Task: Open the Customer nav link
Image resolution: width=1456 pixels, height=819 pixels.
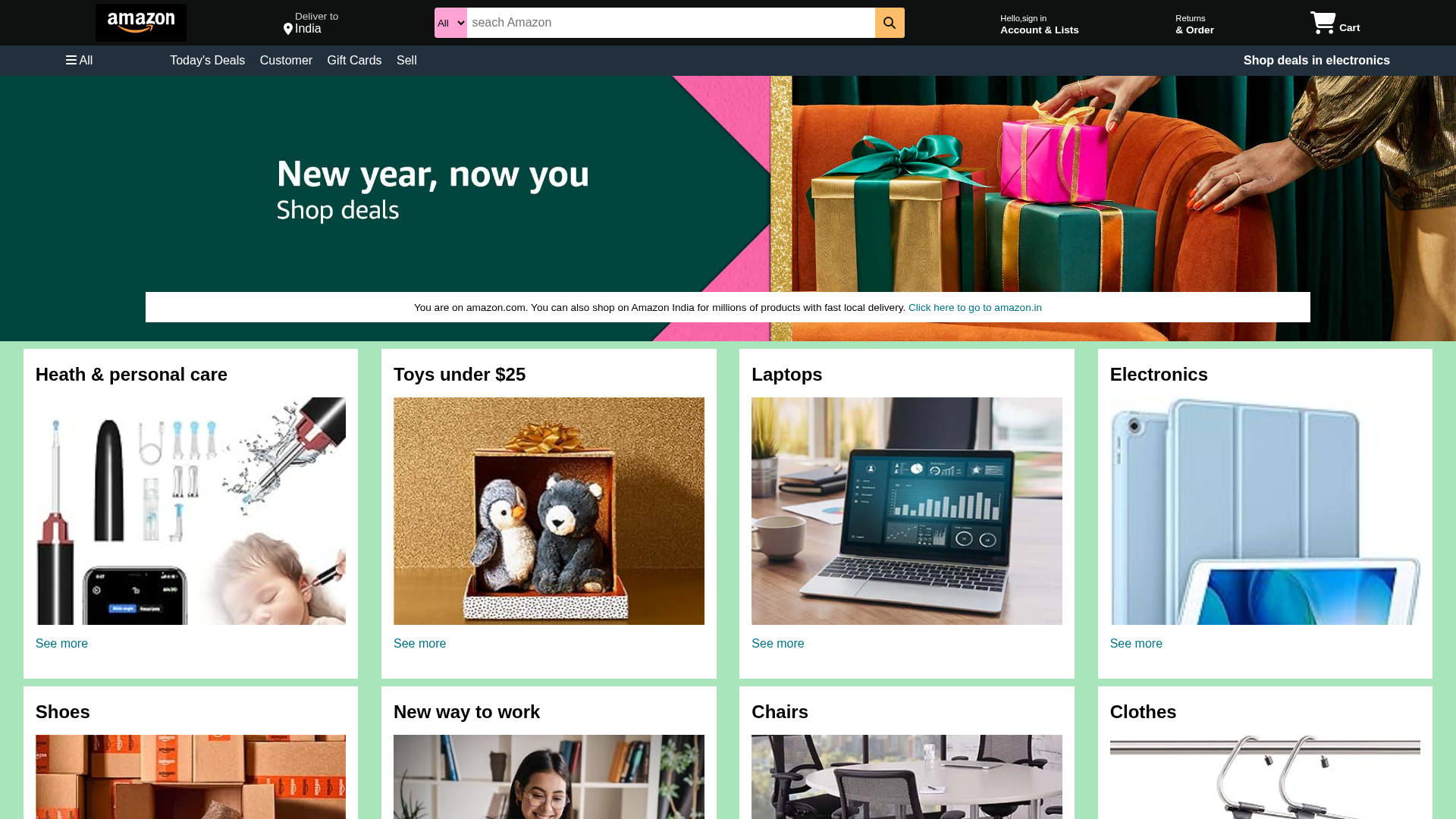Action: [x=286, y=60]
